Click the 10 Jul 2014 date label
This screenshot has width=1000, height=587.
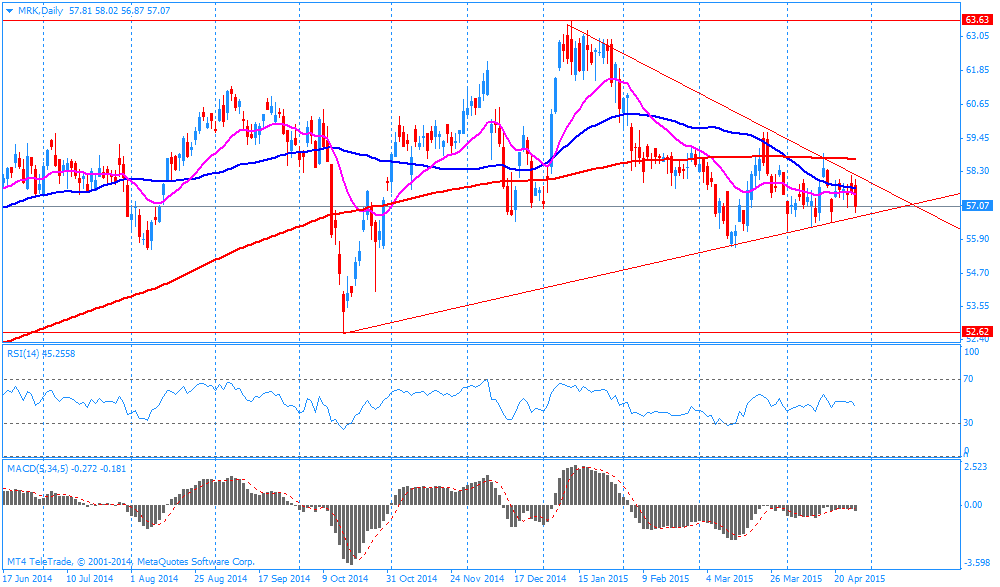point(90,579)
